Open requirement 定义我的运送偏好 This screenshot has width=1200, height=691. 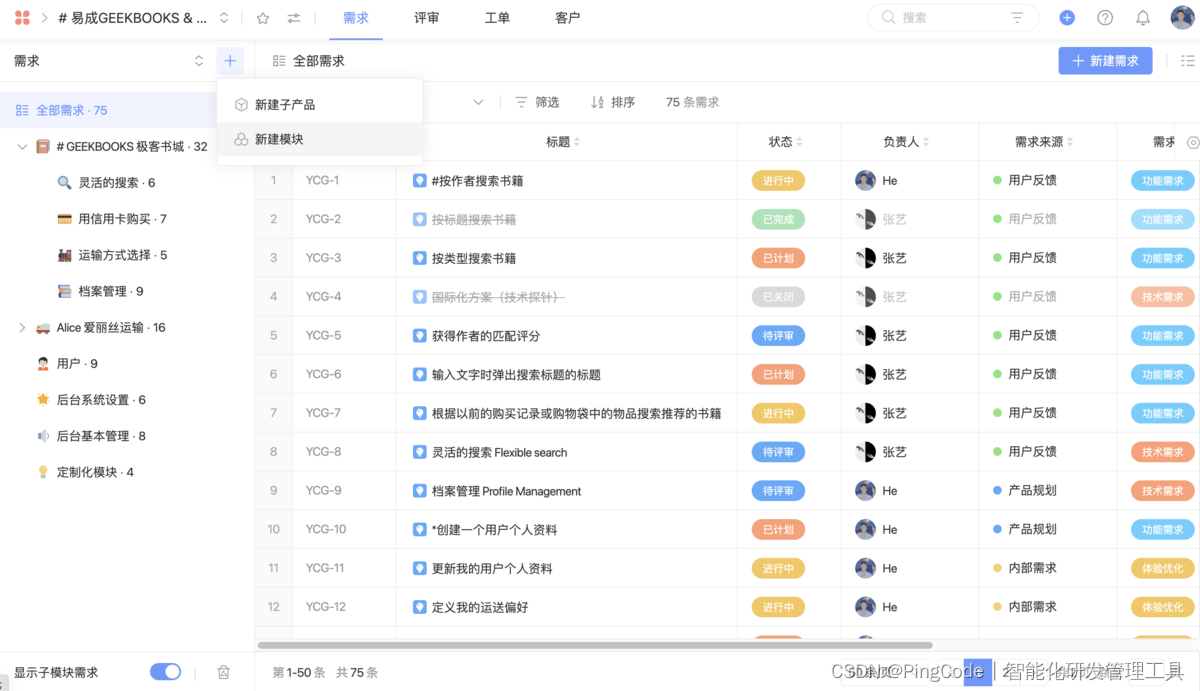pyautogui.click(x=480, y=607)
